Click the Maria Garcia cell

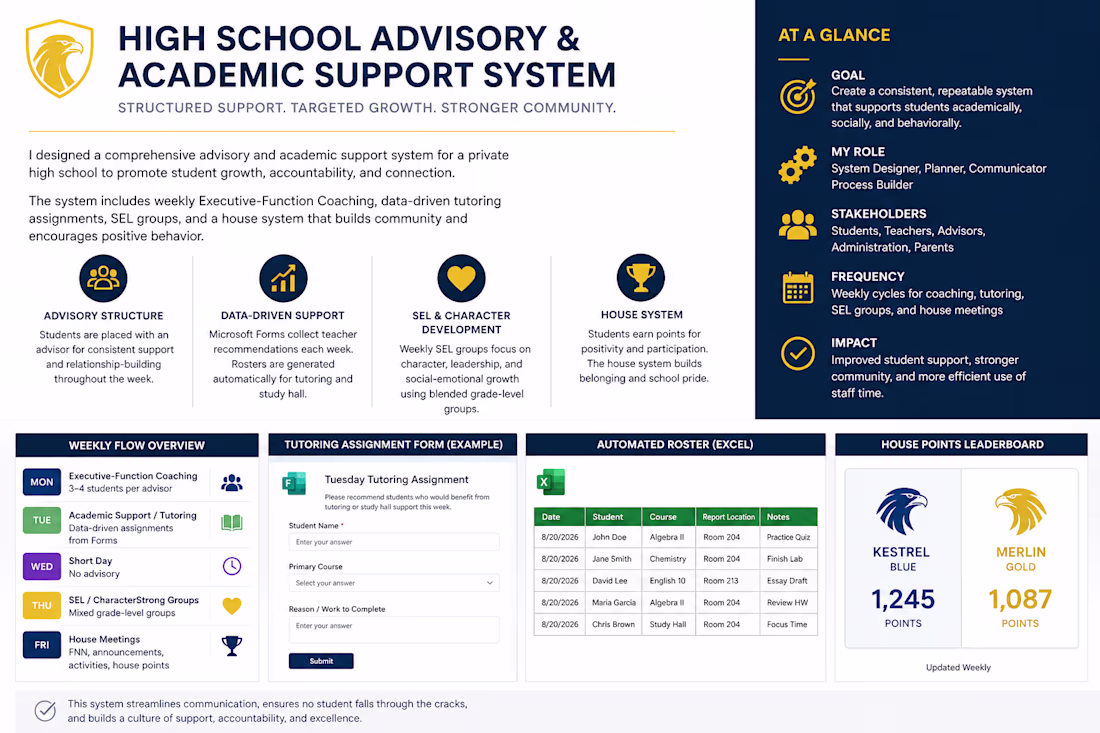pyautogui.click(x=613, y=603)
